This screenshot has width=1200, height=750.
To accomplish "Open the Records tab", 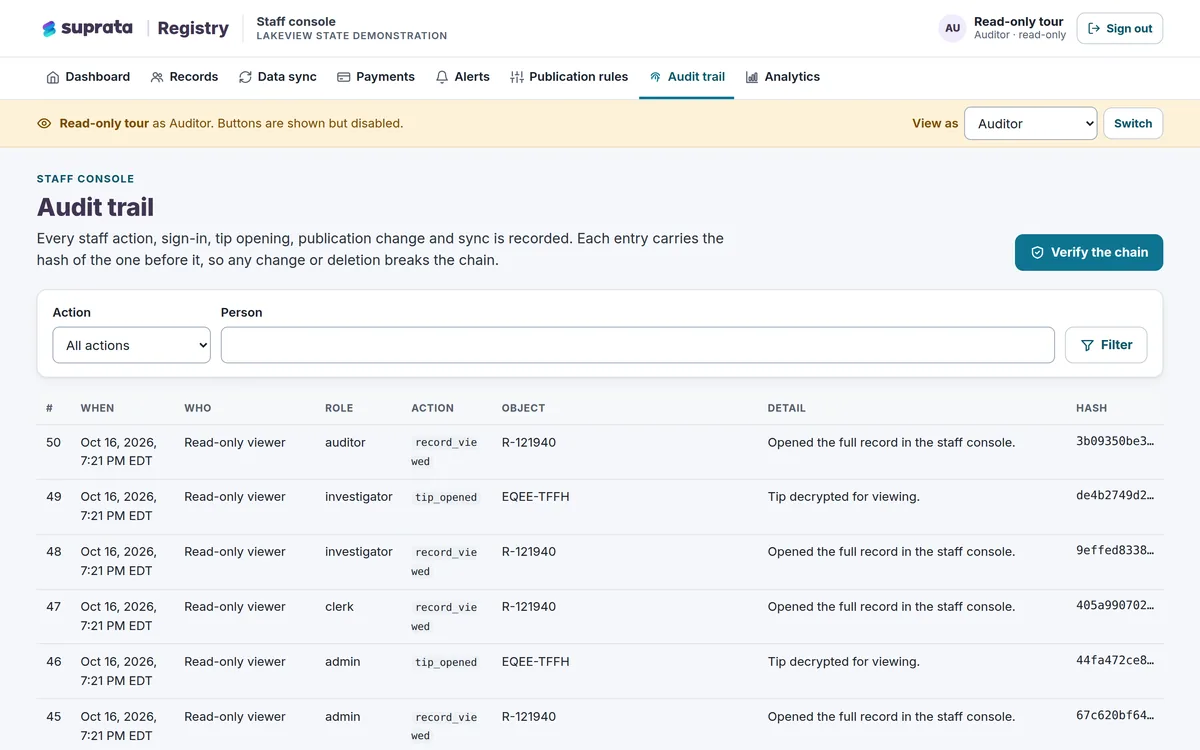I will (184, 77).
